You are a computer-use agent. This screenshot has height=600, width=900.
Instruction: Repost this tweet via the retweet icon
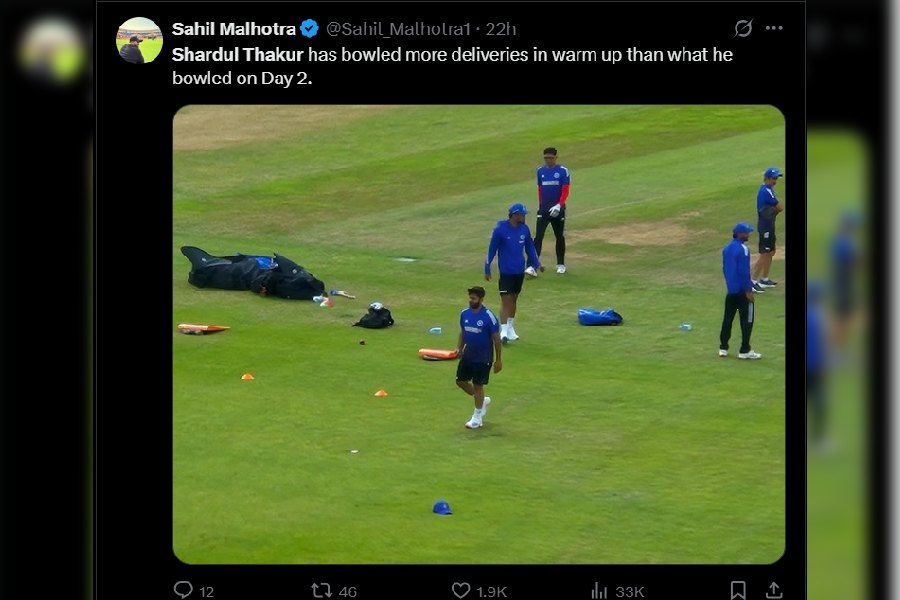click(x=321, y=590)
